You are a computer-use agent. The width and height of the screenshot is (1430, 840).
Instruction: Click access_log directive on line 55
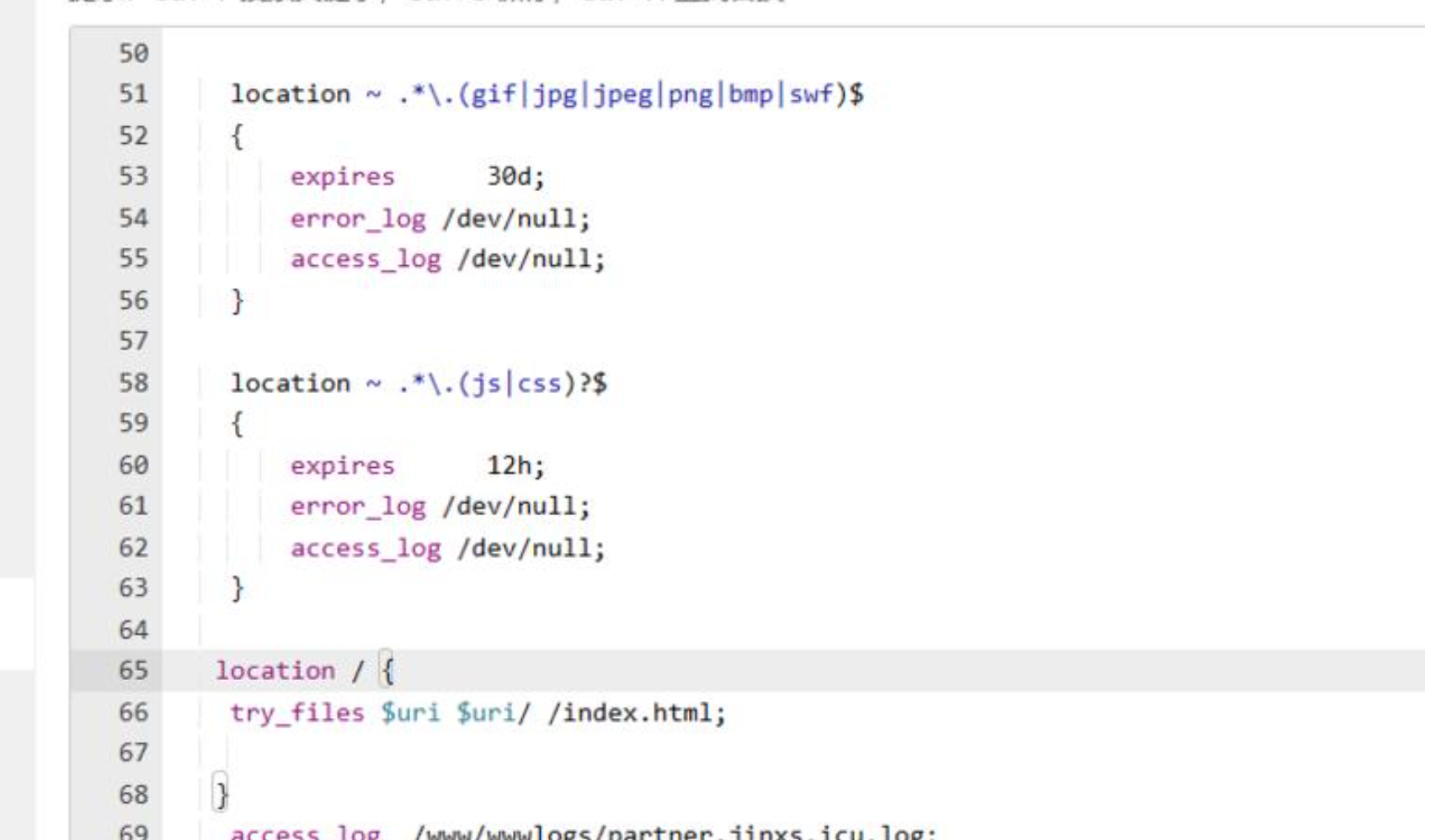(366, 259)
